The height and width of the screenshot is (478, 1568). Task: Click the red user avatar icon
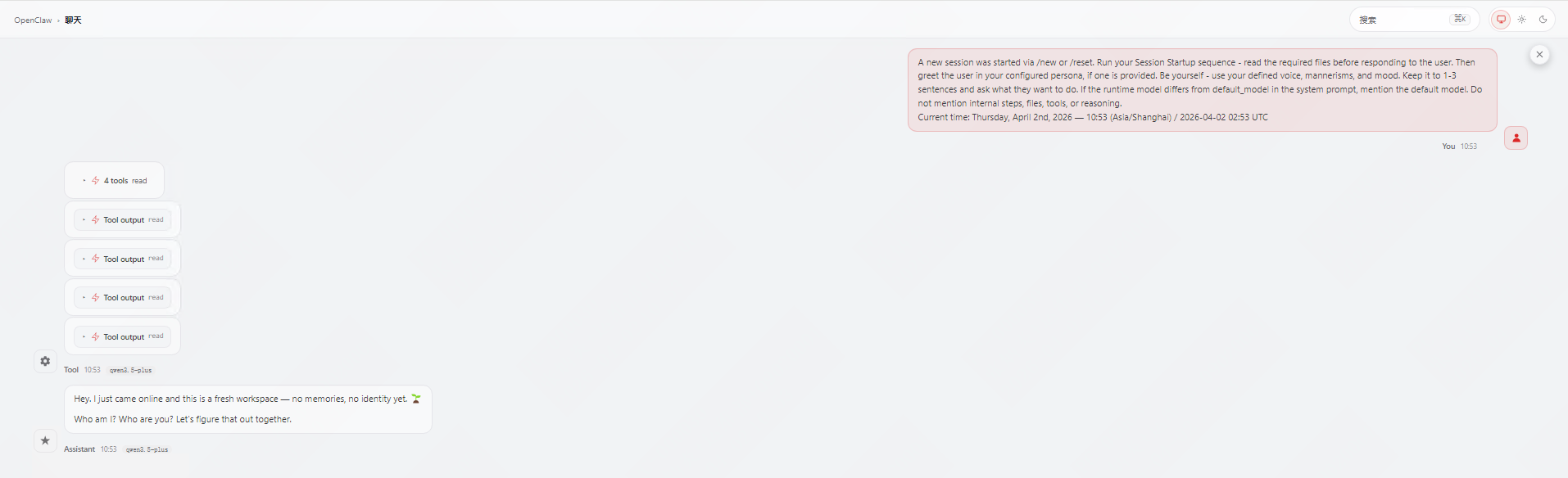click(x=1516, y=138)
